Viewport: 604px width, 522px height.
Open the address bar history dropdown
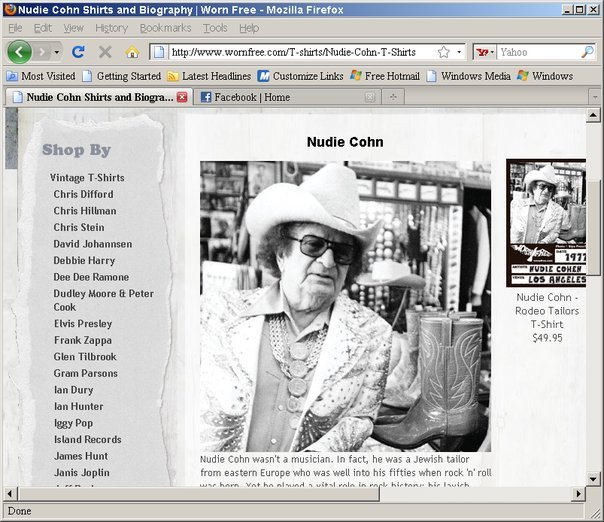click(459, 52)
